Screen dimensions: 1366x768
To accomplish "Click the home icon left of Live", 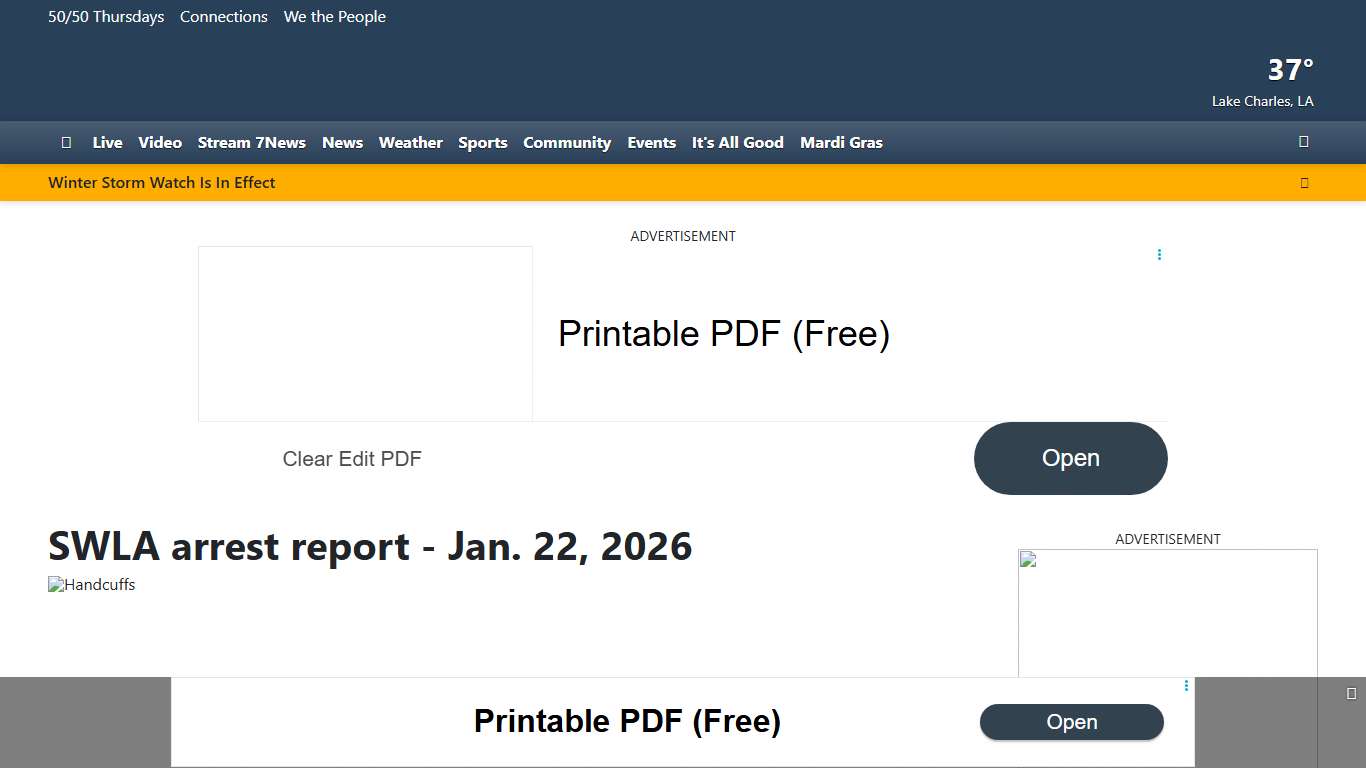I will click(66, 143).
